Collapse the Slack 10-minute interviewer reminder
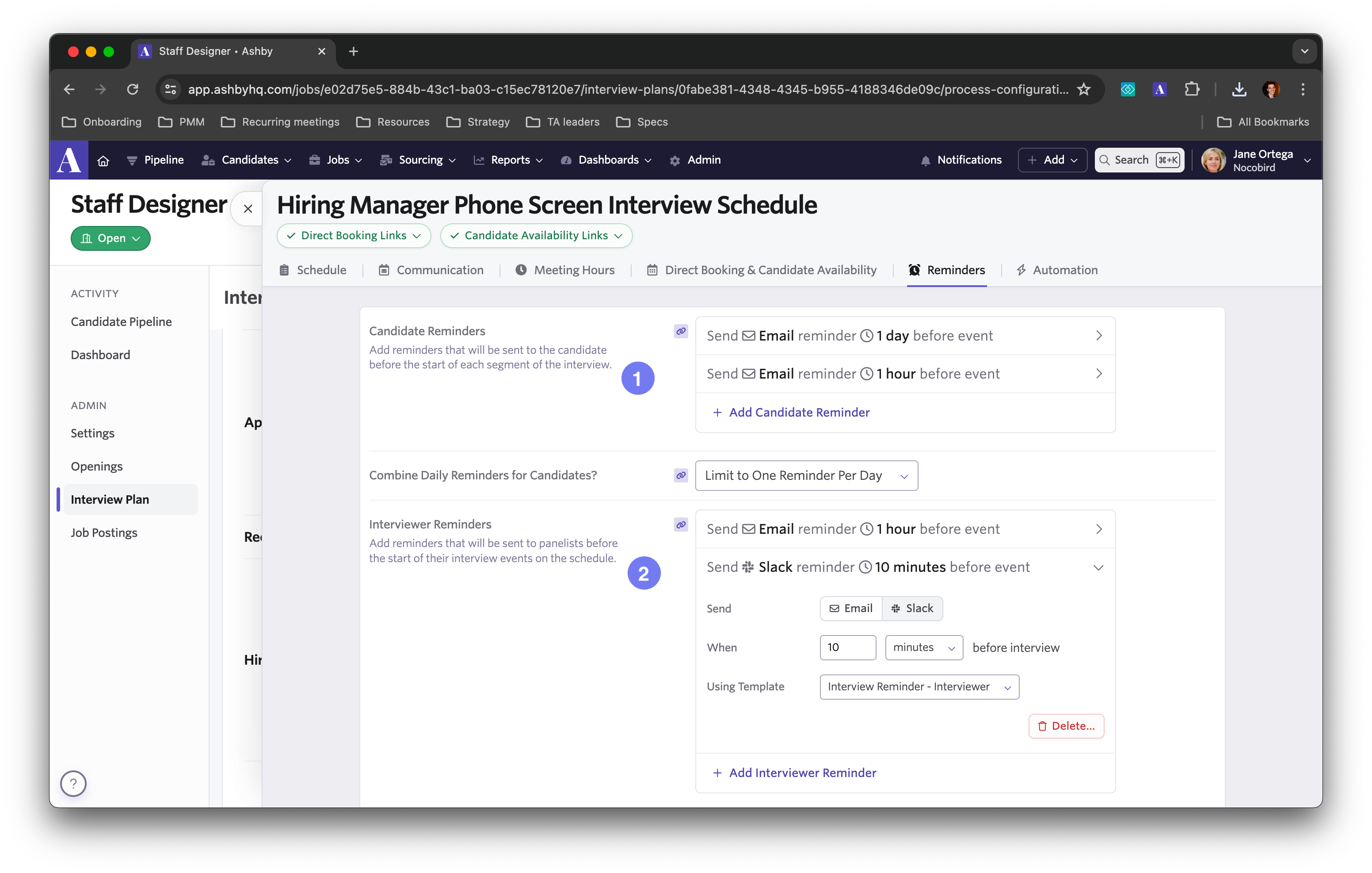1372x873 pixels. (x=1098, y=567)
